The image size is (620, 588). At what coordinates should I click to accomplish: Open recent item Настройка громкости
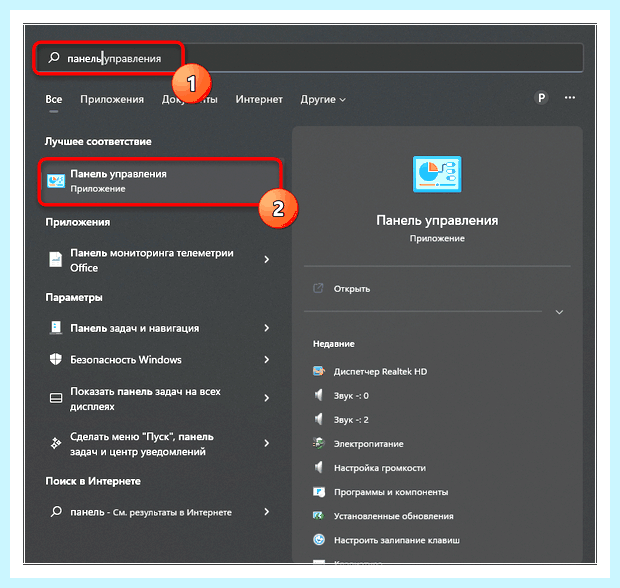click(380, 468)
